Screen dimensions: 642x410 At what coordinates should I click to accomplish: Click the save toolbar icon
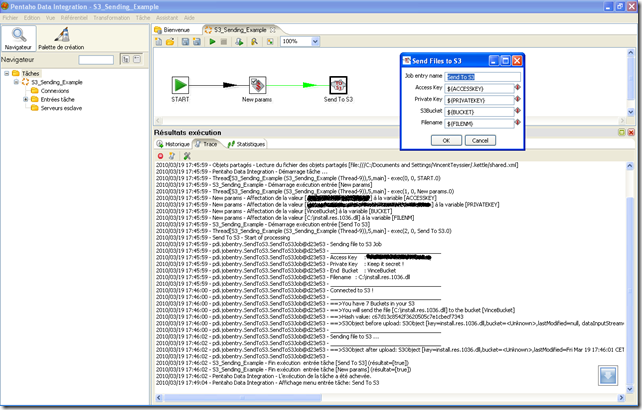(185, 41)
